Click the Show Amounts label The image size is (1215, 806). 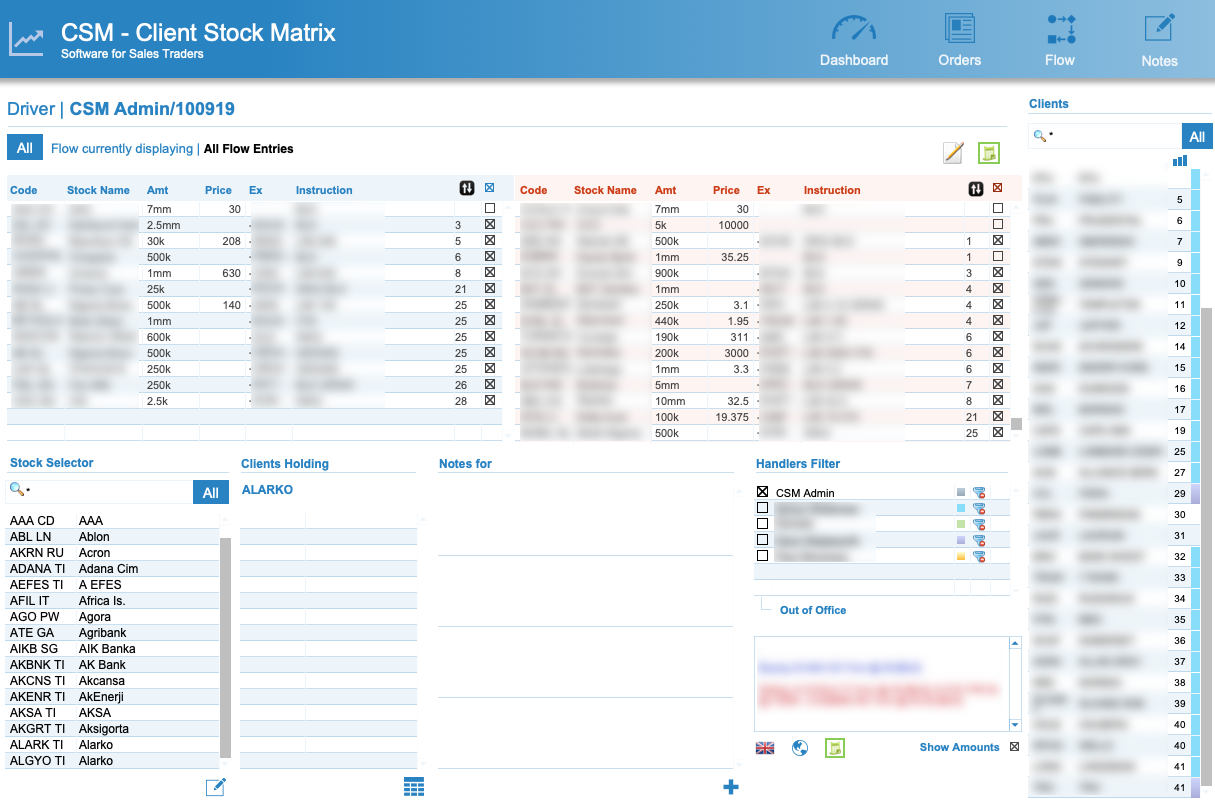960,747
